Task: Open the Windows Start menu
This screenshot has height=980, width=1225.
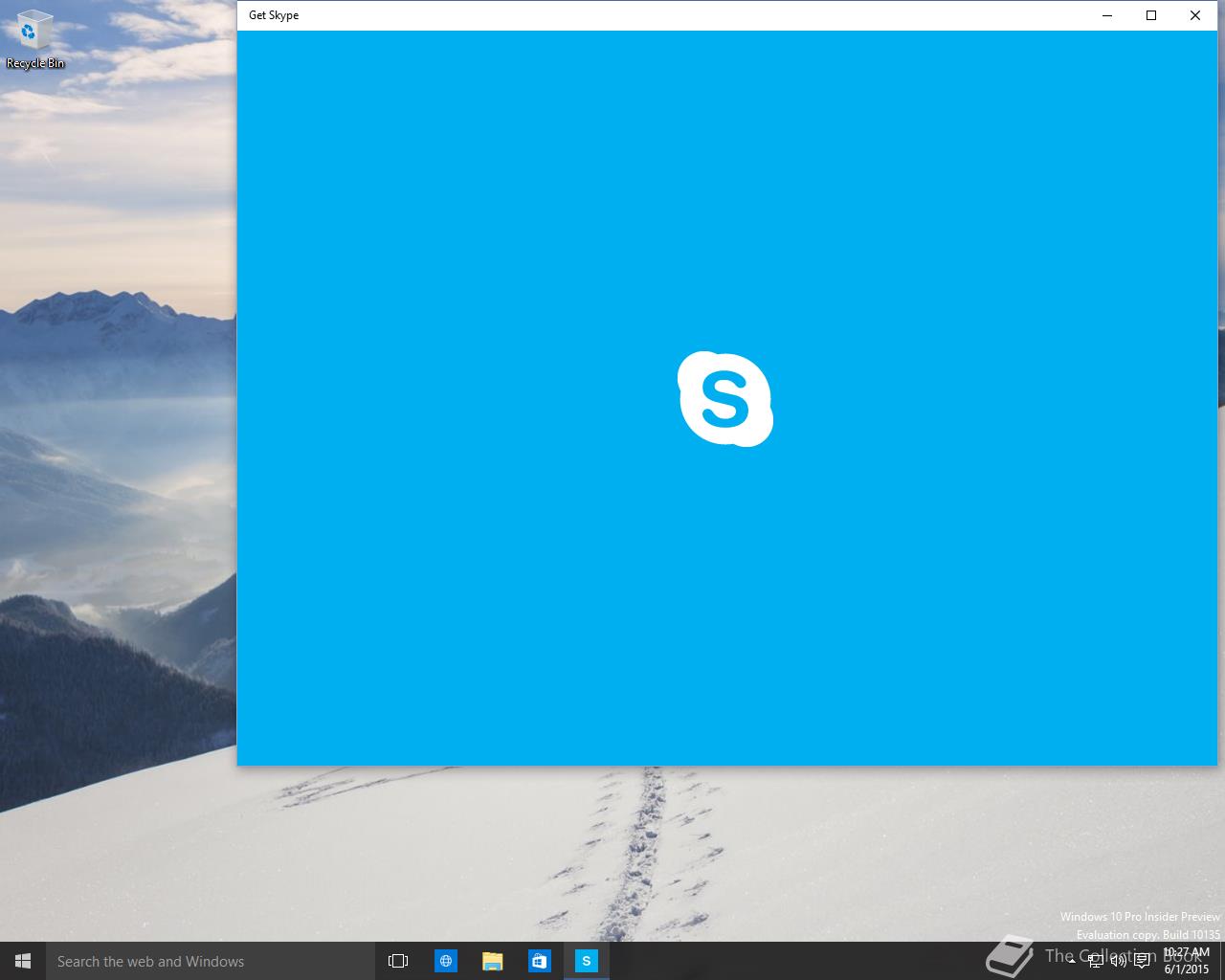Action: click(23, 961)
